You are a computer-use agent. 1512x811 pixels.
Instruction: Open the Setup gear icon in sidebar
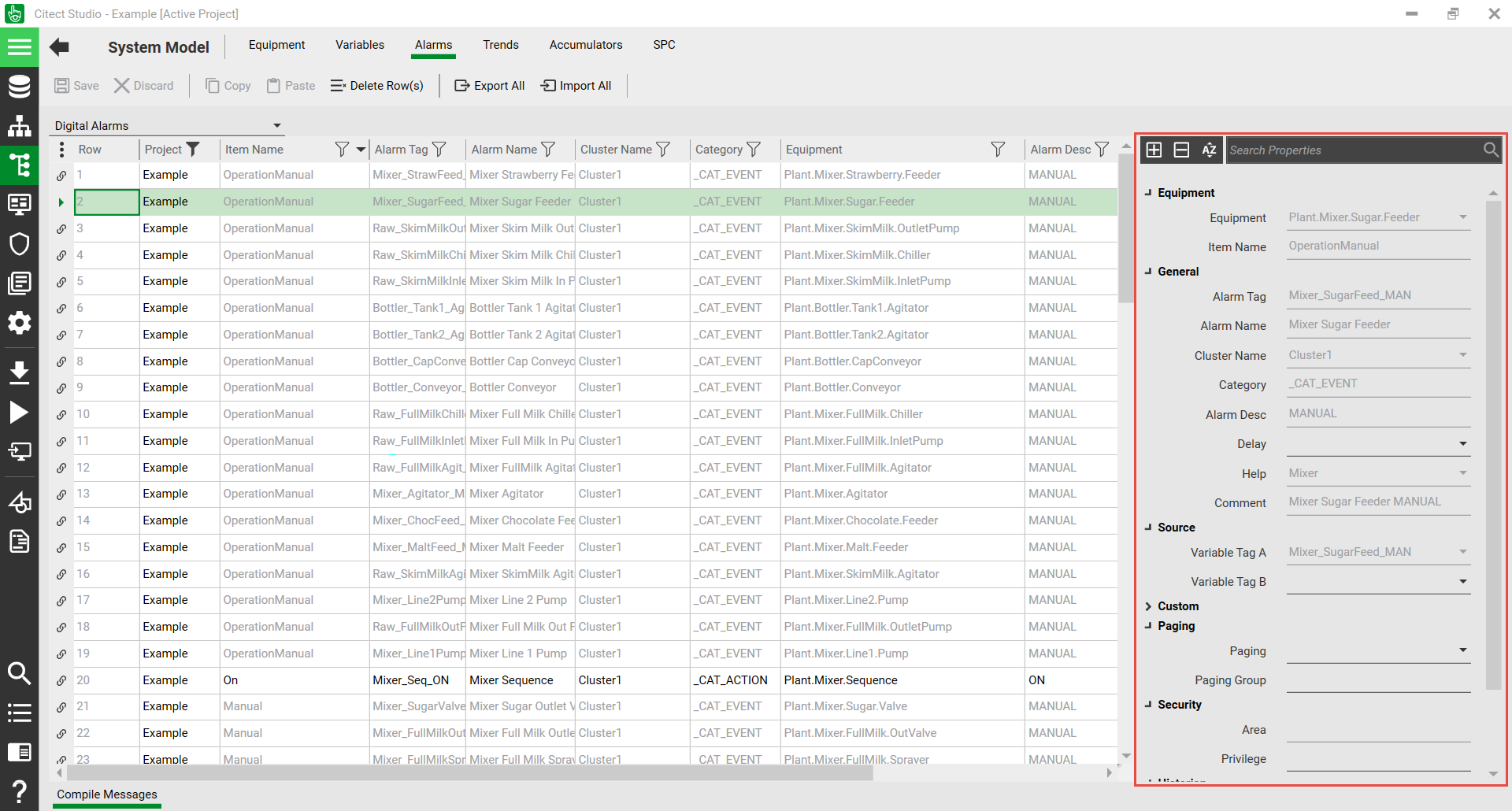pyautogui.click(x=19, y=323)
